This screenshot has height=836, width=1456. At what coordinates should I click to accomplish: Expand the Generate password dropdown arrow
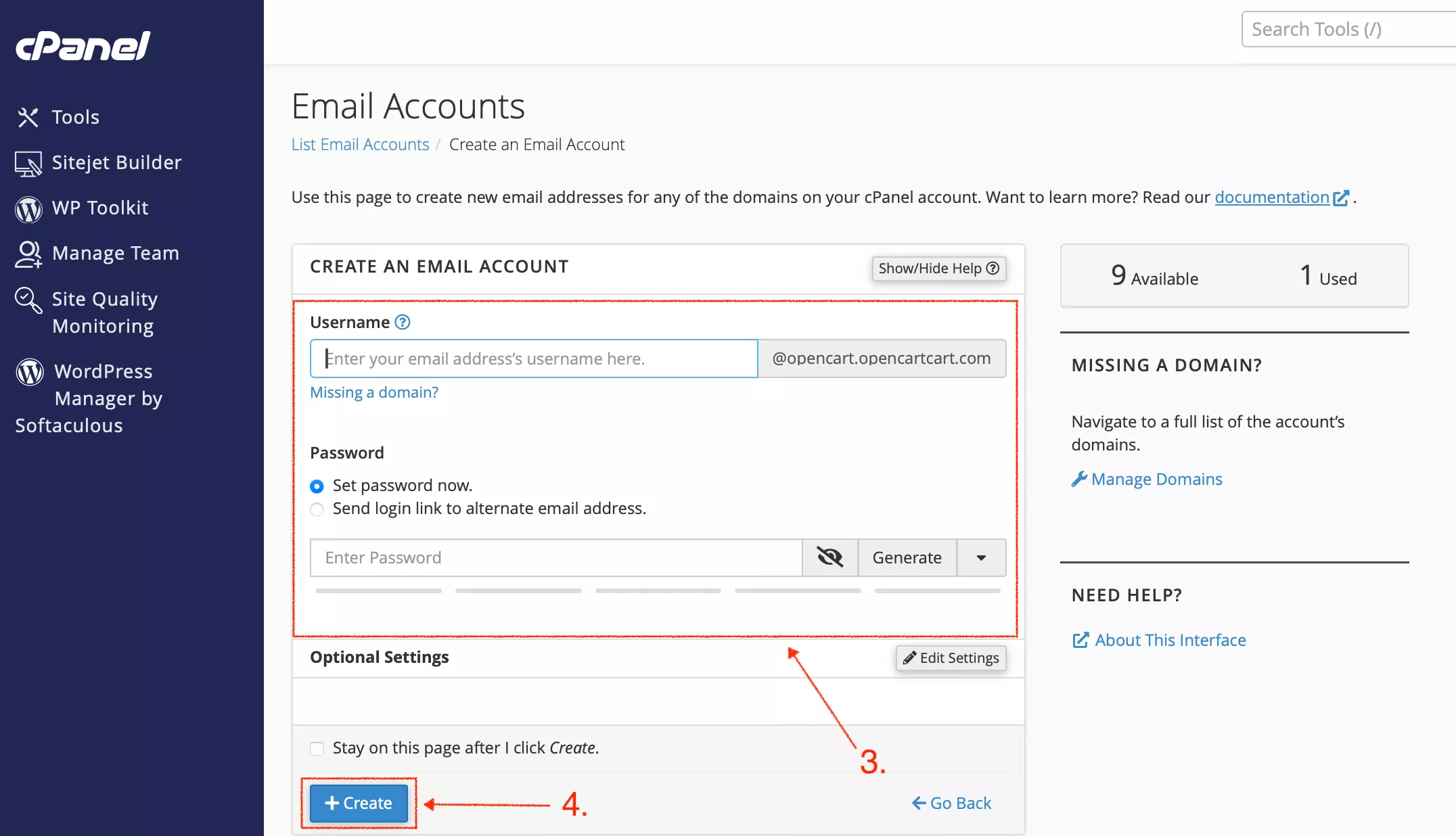click(x=981, y=557)
